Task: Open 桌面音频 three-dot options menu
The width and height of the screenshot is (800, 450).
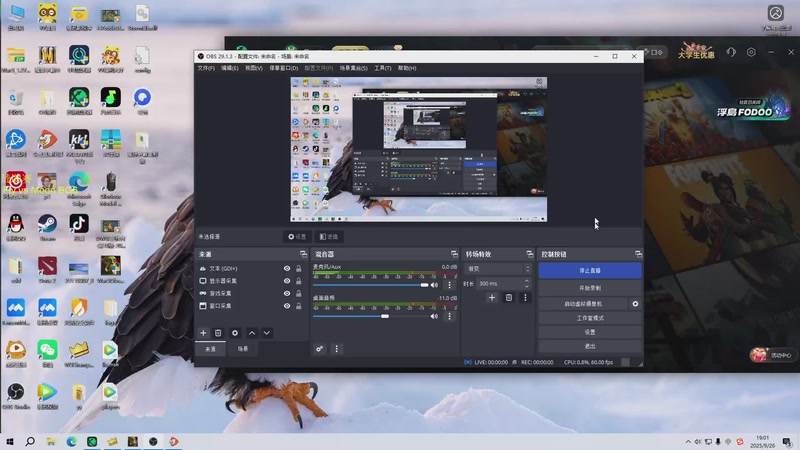Action: click(x=449, y=316)
